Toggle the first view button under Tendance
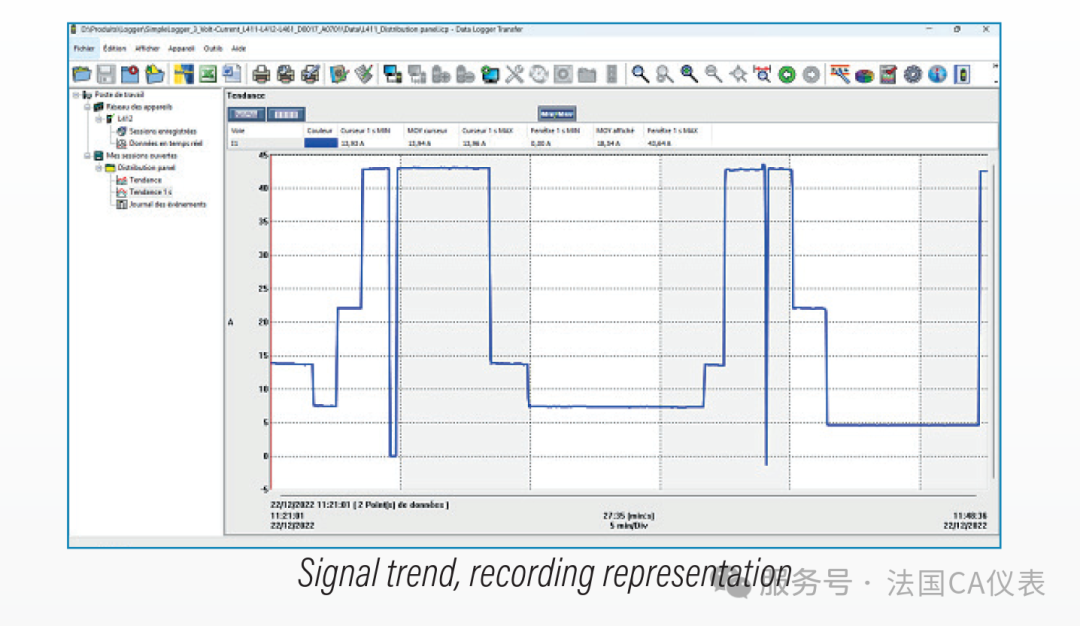The width and height of the screenshot is (1080, 626). [x=246, y=114]
